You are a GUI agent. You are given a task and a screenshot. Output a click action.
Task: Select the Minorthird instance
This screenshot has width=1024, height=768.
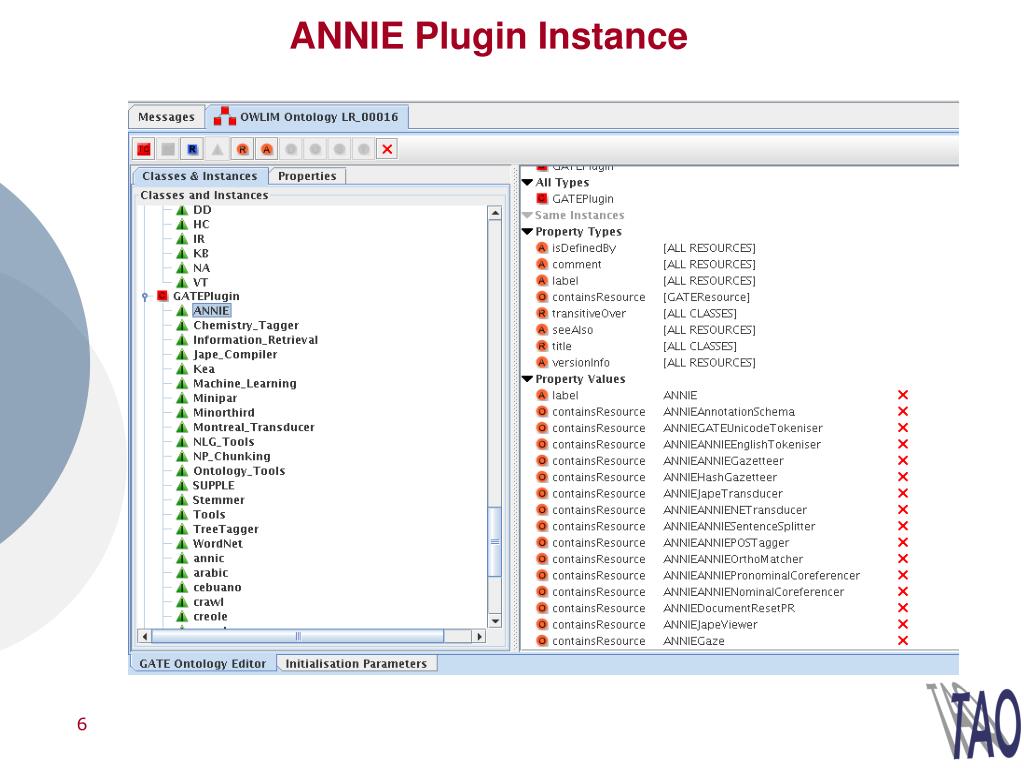pos(223,413)
